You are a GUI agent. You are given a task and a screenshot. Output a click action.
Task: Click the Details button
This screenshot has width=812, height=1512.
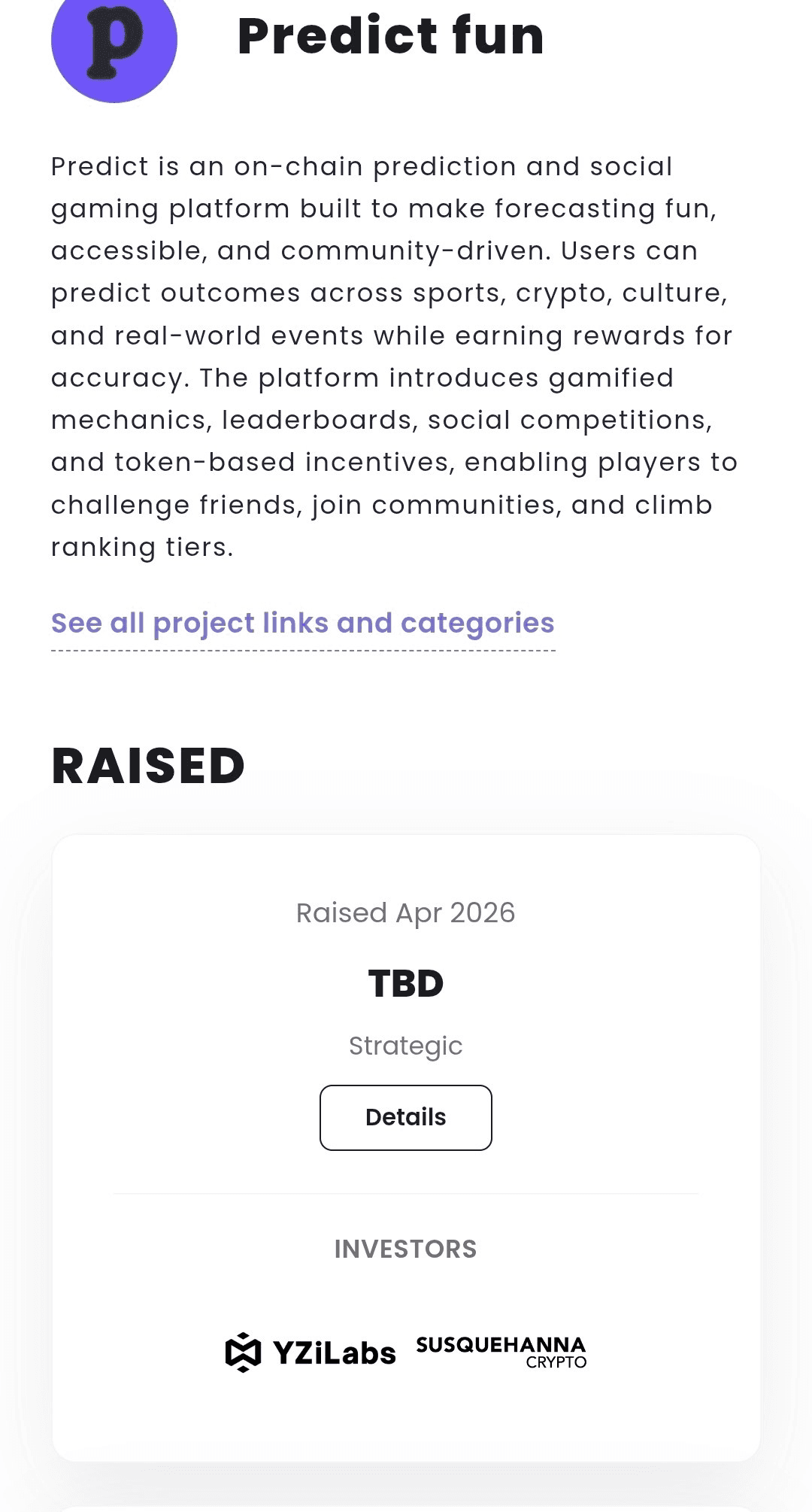406,1118
